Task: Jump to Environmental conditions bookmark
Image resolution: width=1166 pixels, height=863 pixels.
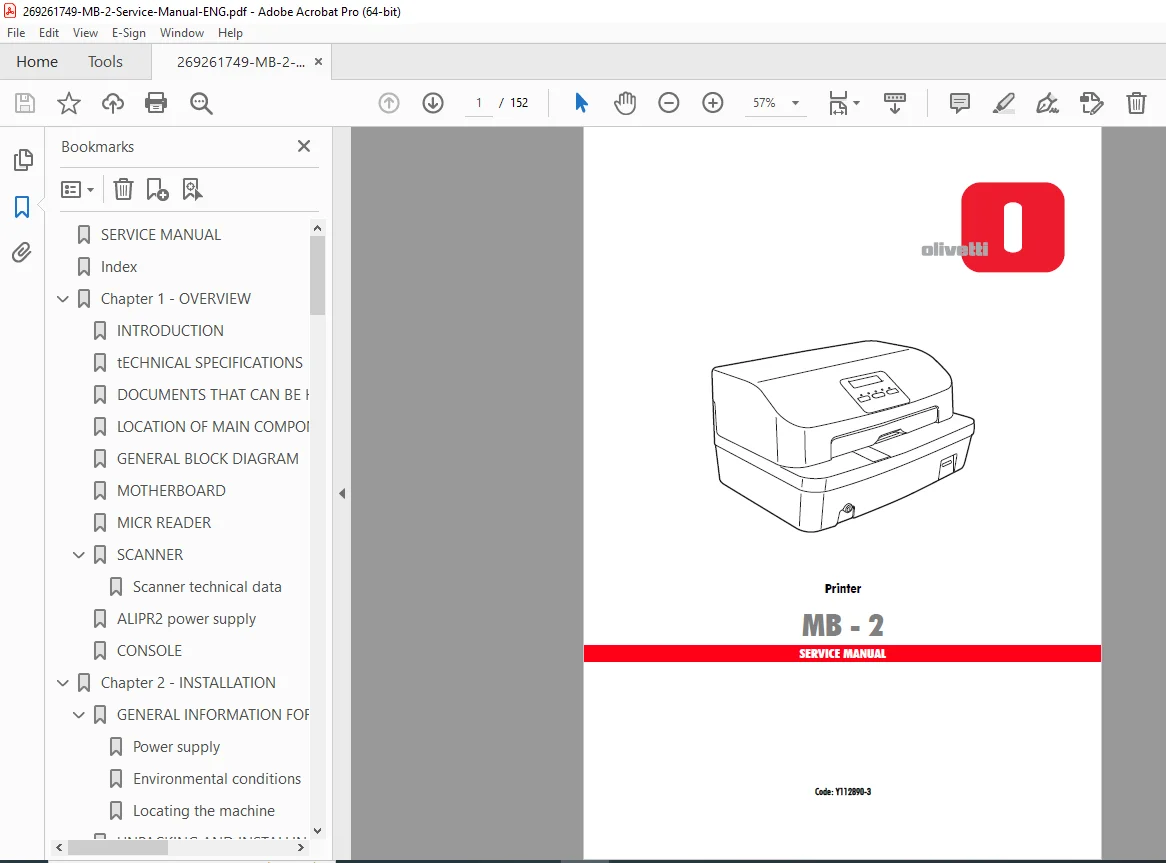Action: 217,779
